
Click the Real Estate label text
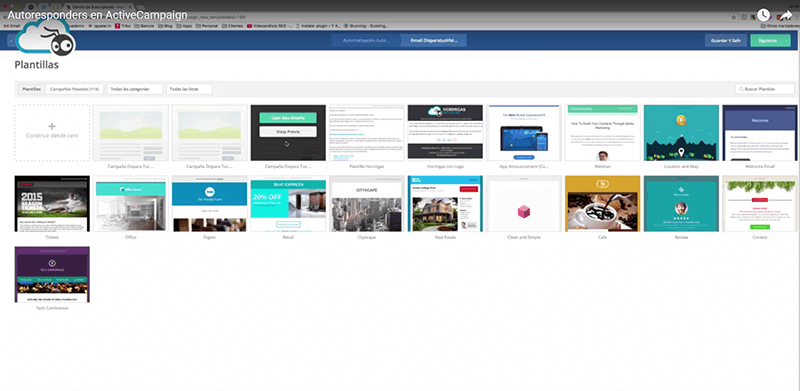pos(445,237)
